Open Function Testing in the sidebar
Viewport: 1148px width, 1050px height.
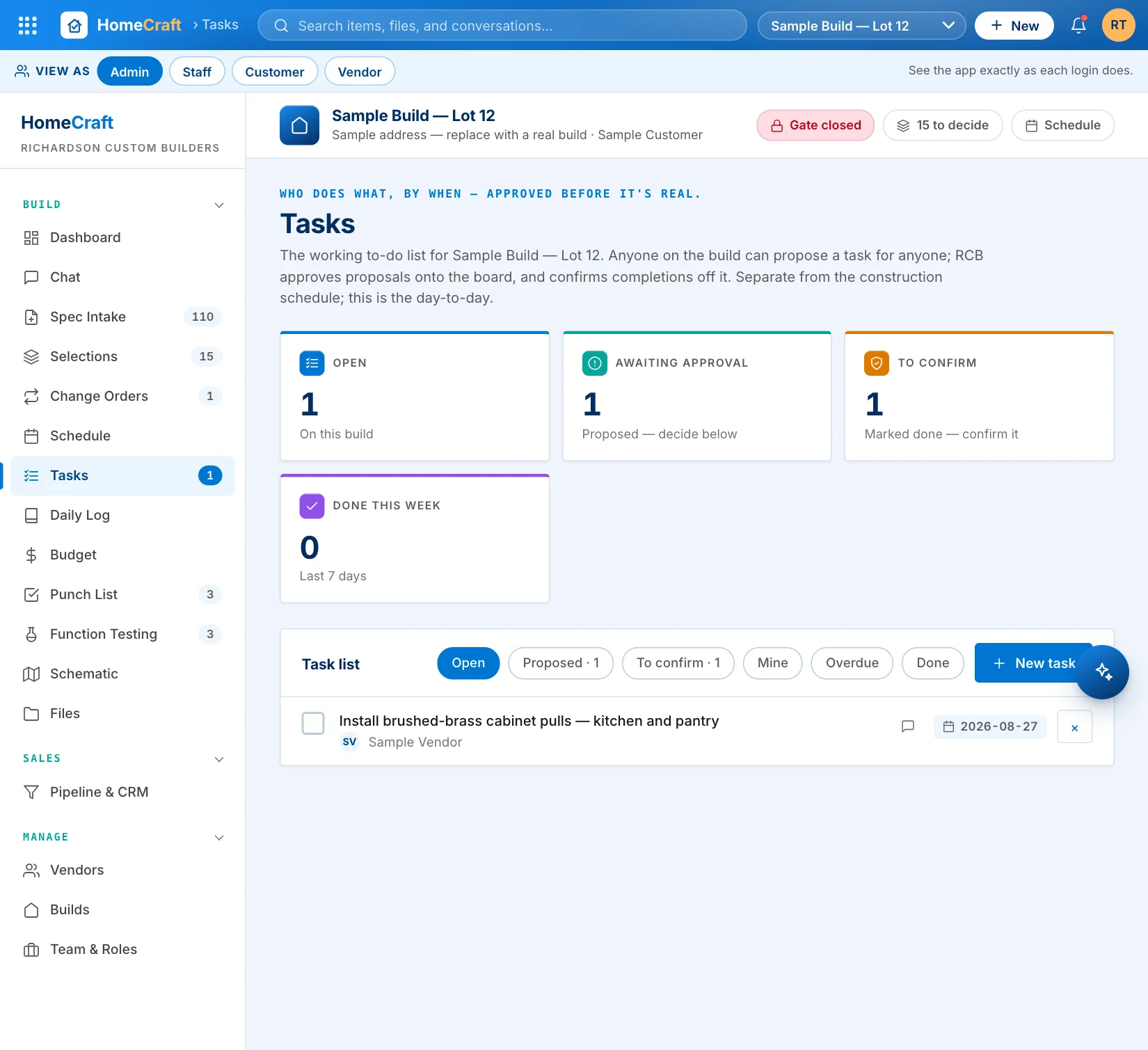[122, 635]
